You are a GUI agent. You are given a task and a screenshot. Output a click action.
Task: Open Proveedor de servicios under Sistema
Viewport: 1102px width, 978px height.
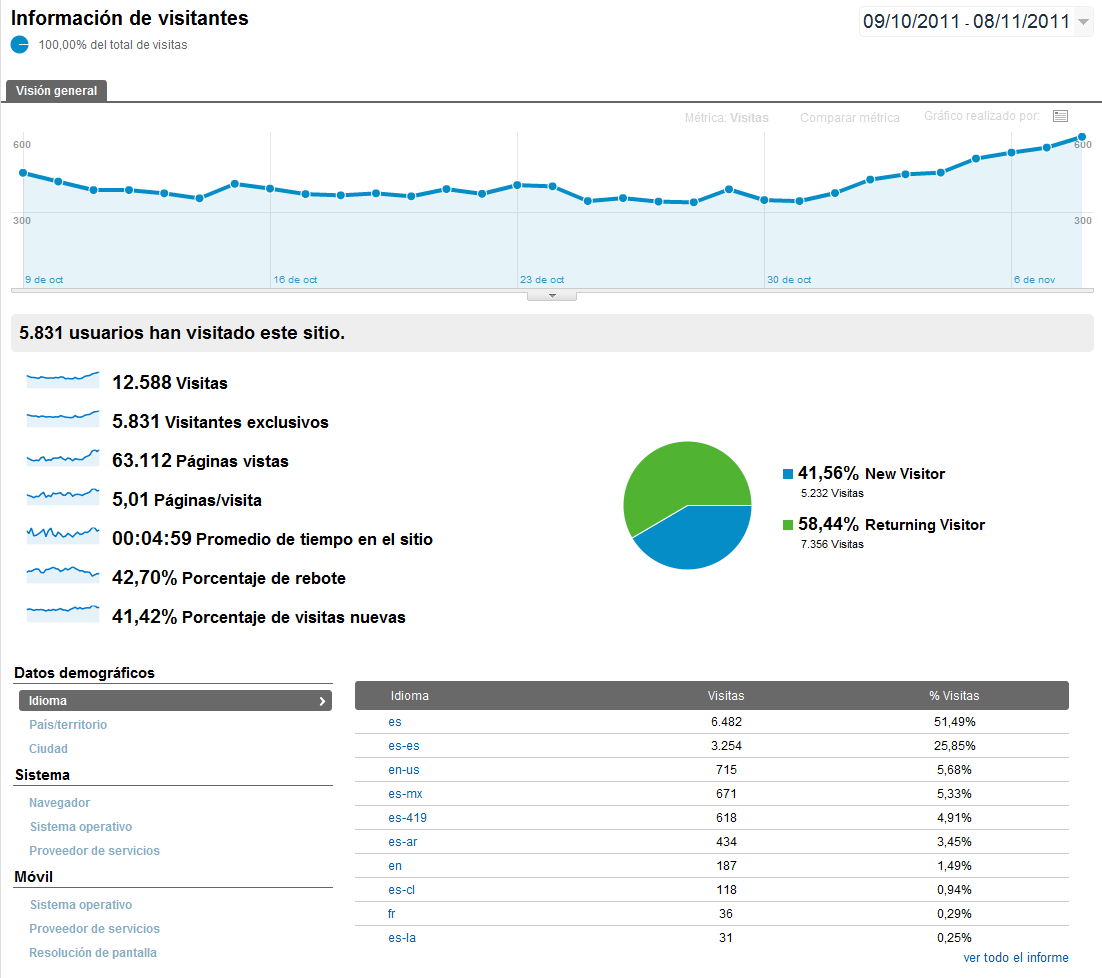click(94, 850)
